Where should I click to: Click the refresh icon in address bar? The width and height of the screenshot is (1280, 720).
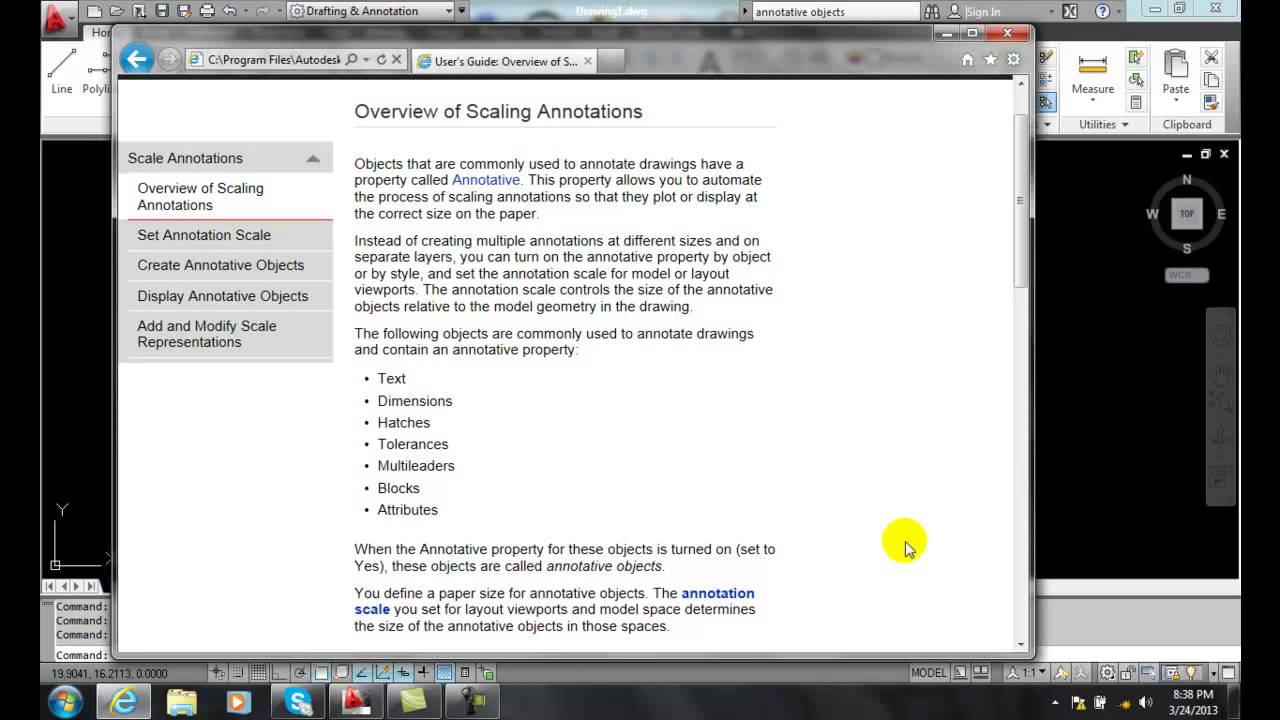pos(381,61)
